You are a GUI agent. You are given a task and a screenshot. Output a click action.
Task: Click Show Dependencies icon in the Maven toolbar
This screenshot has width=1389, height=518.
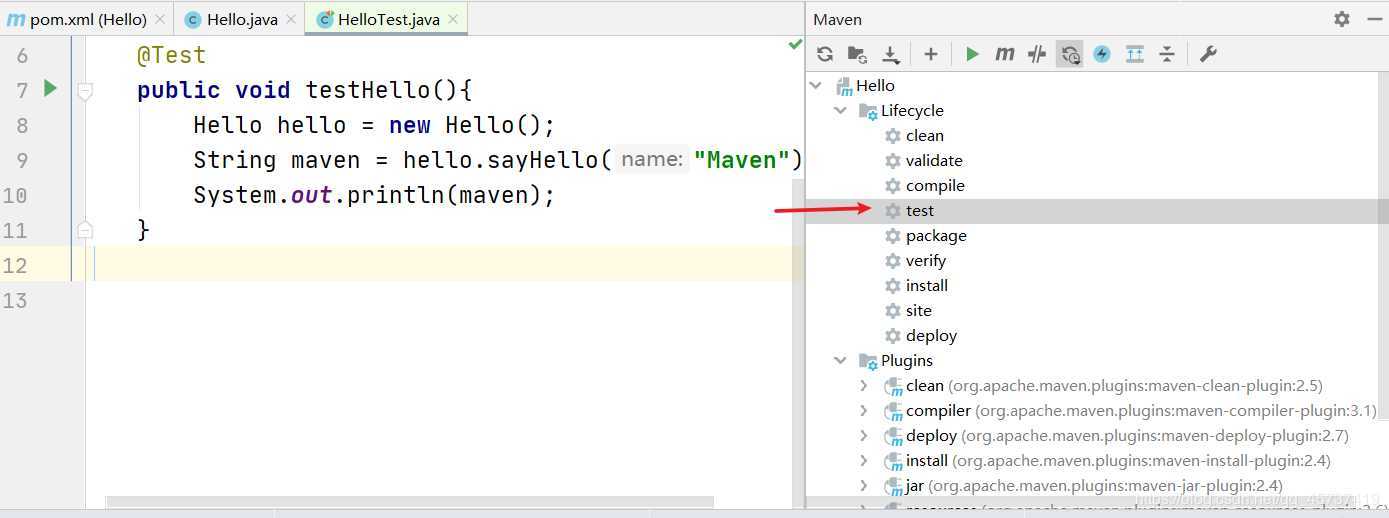(x=1134, y=54)
